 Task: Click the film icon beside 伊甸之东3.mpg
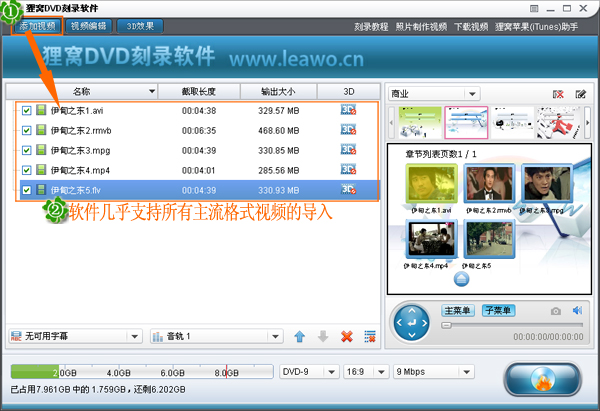(41, 150)
